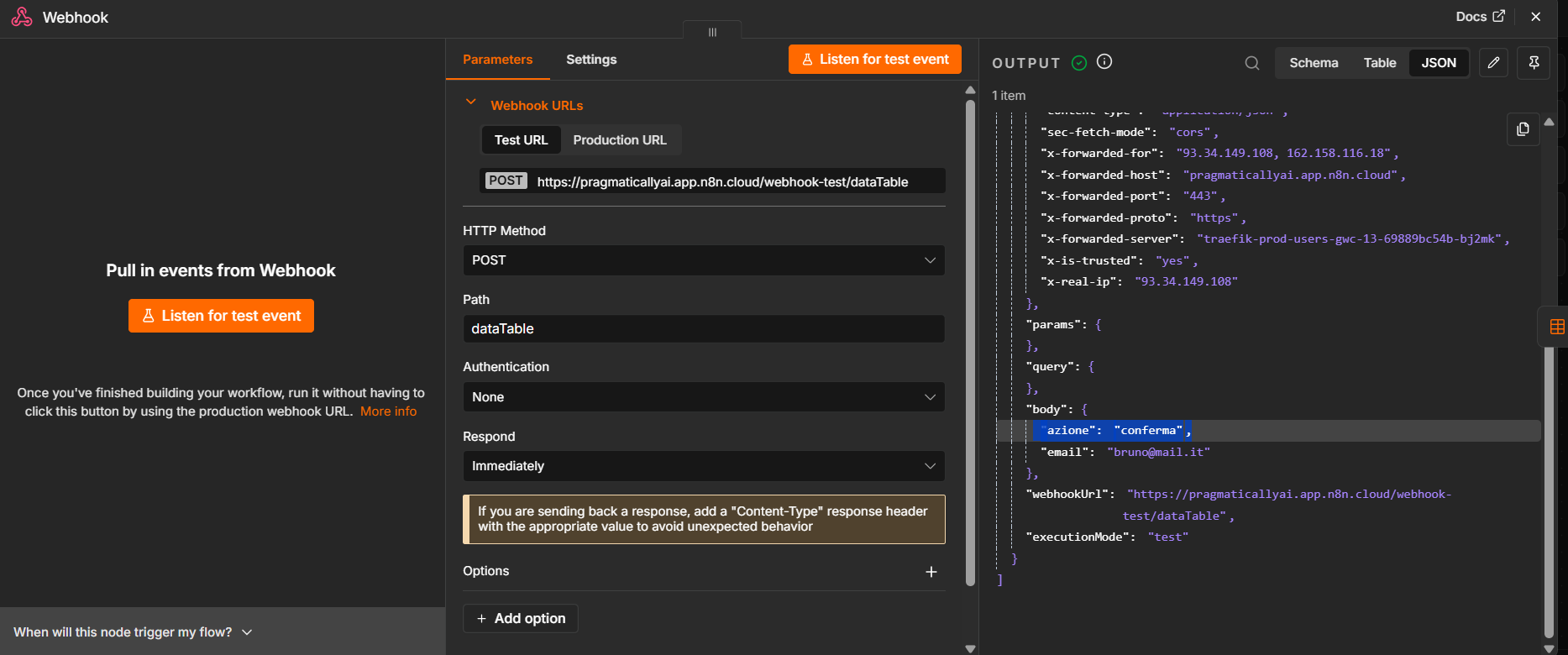Click the POST method badge beside URL
This screenshot has height=655, width=1568.
pos(506,181)
